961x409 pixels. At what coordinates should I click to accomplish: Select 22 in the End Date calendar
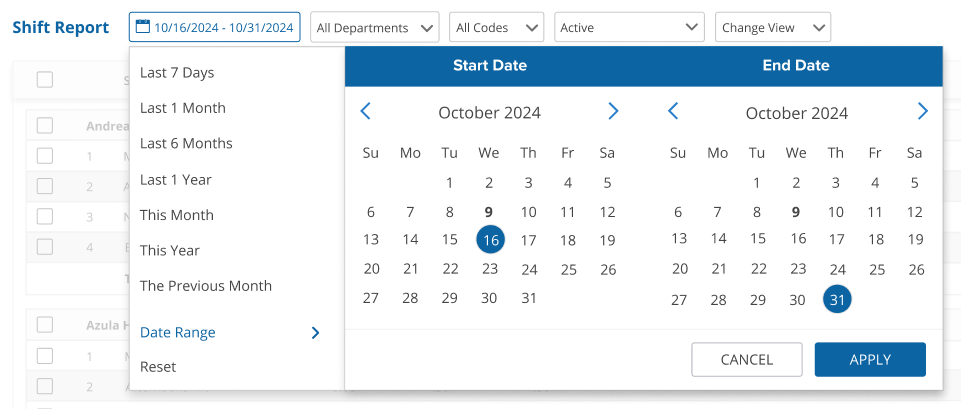click(x=759, y=269)
